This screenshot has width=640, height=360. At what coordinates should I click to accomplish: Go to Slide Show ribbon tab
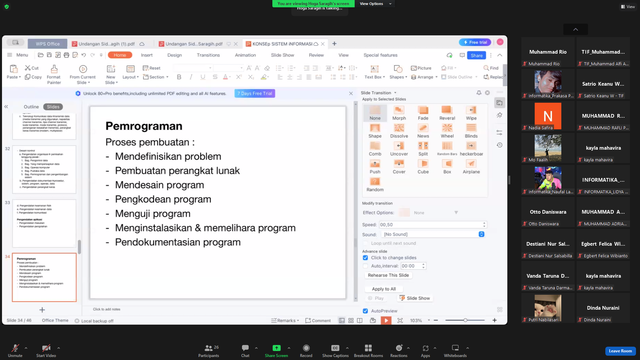(282, 55)
